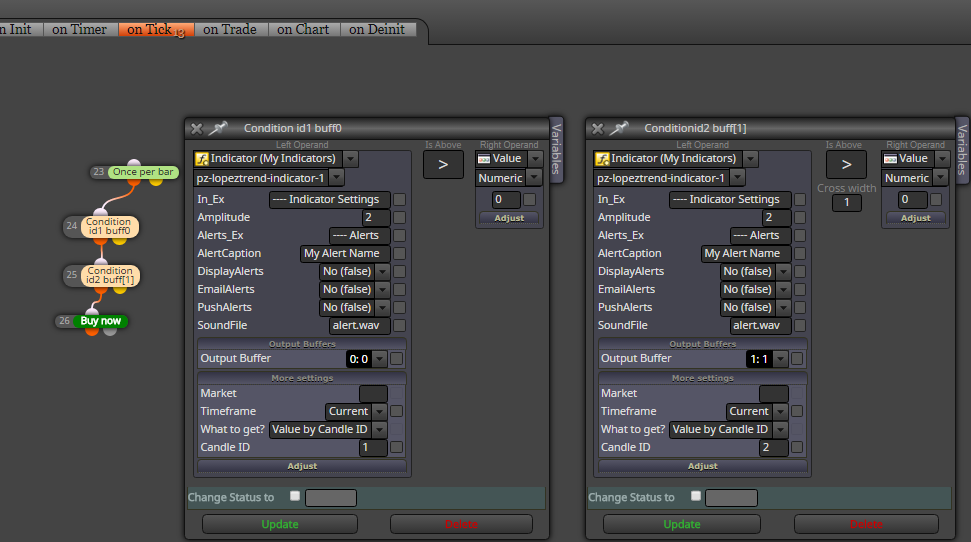The image size is (971, 542).
Task: Toggle the AlertCaption checkbox in Condition id1
Action: click(x=399, y=253)
